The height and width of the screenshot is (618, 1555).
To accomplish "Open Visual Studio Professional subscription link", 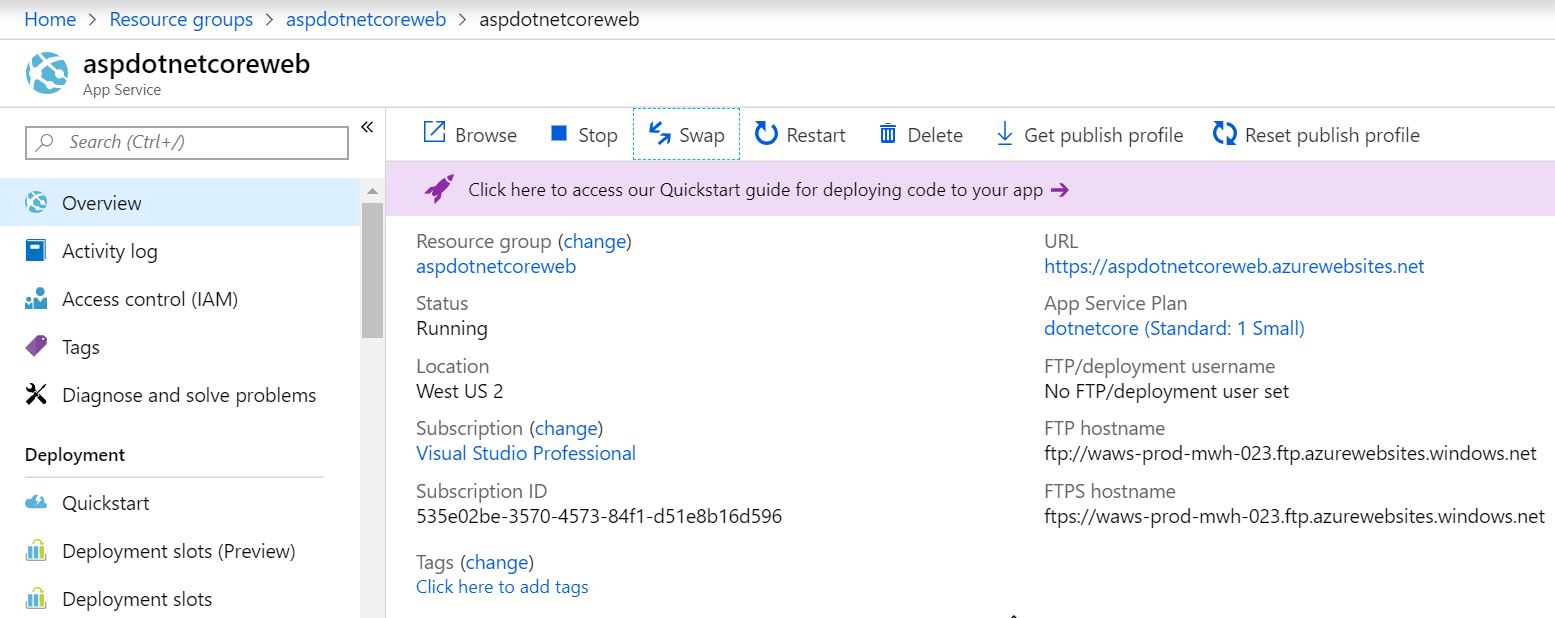I will [526, 453].
